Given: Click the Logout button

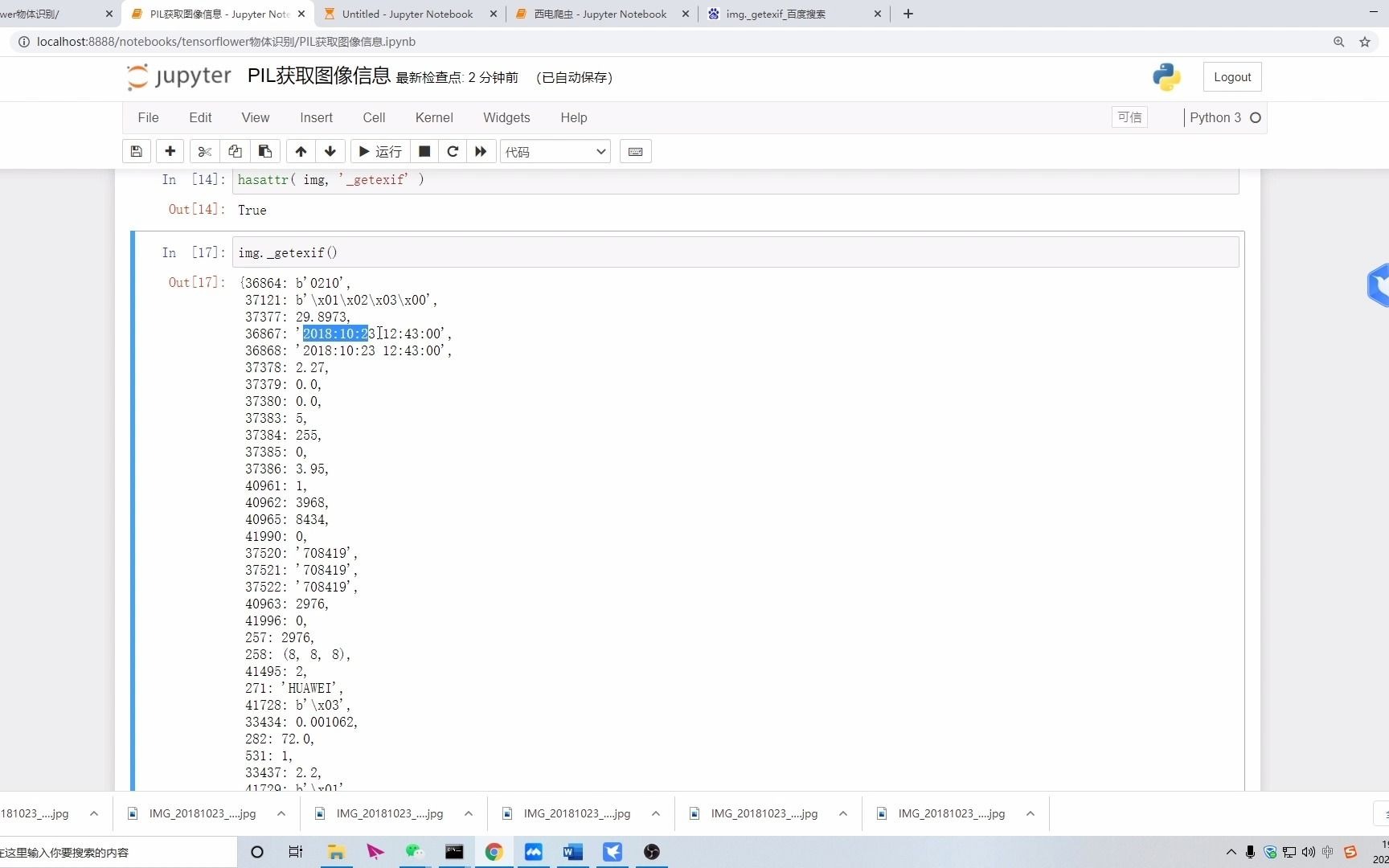Looking at the screenshot, I should [1232, 77].
